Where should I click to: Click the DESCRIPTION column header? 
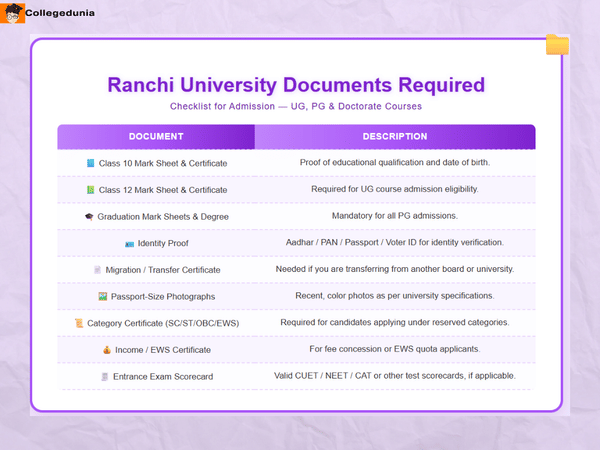395,137
